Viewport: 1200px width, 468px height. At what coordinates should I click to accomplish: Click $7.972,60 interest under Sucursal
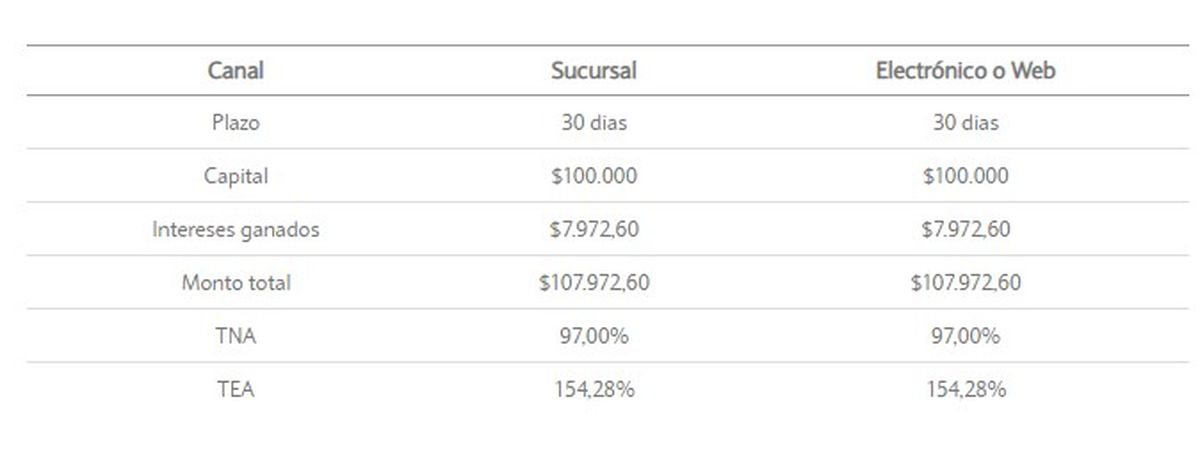594,229
